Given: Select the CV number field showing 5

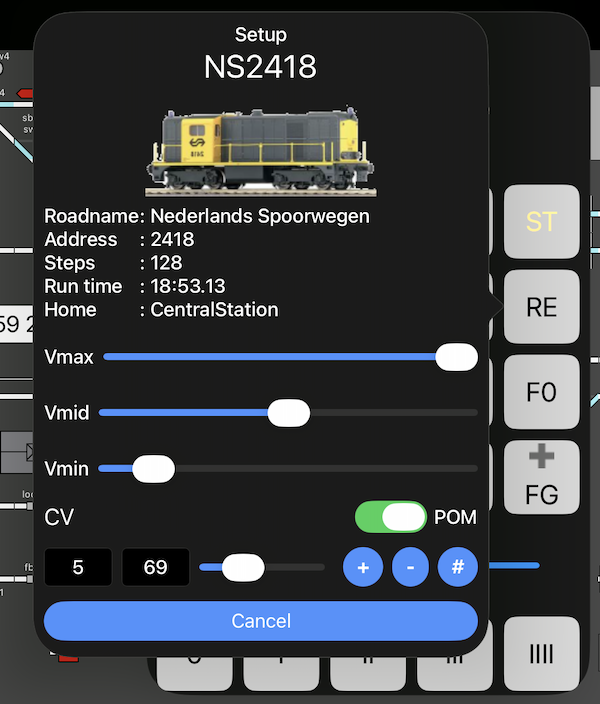Looking at the screenshot, I should click(x=78, y=568).
